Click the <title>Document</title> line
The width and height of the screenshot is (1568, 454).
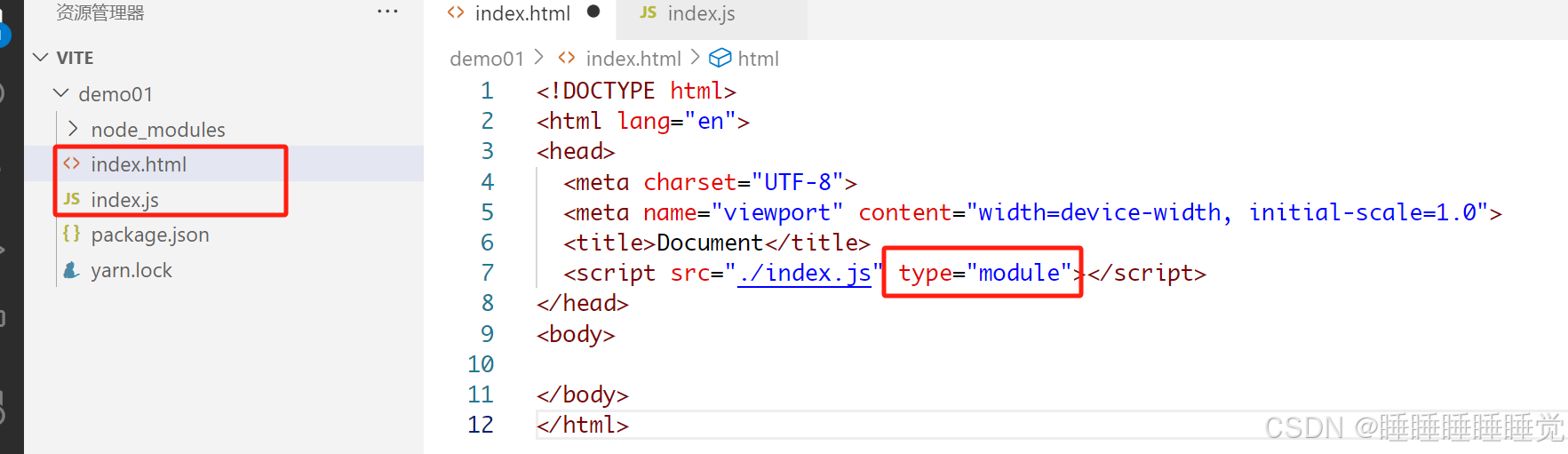(x=717, y=243)
